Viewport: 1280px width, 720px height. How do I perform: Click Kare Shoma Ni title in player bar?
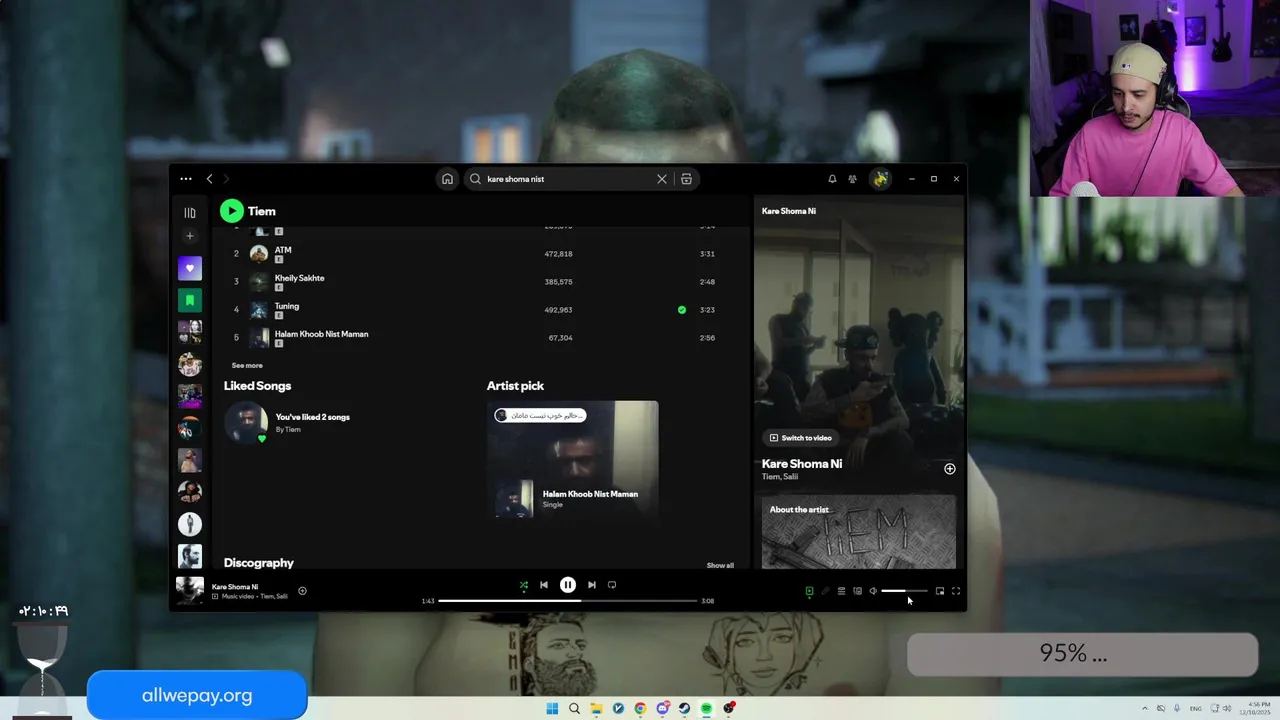pyautogui.click(x=235, y=587)
